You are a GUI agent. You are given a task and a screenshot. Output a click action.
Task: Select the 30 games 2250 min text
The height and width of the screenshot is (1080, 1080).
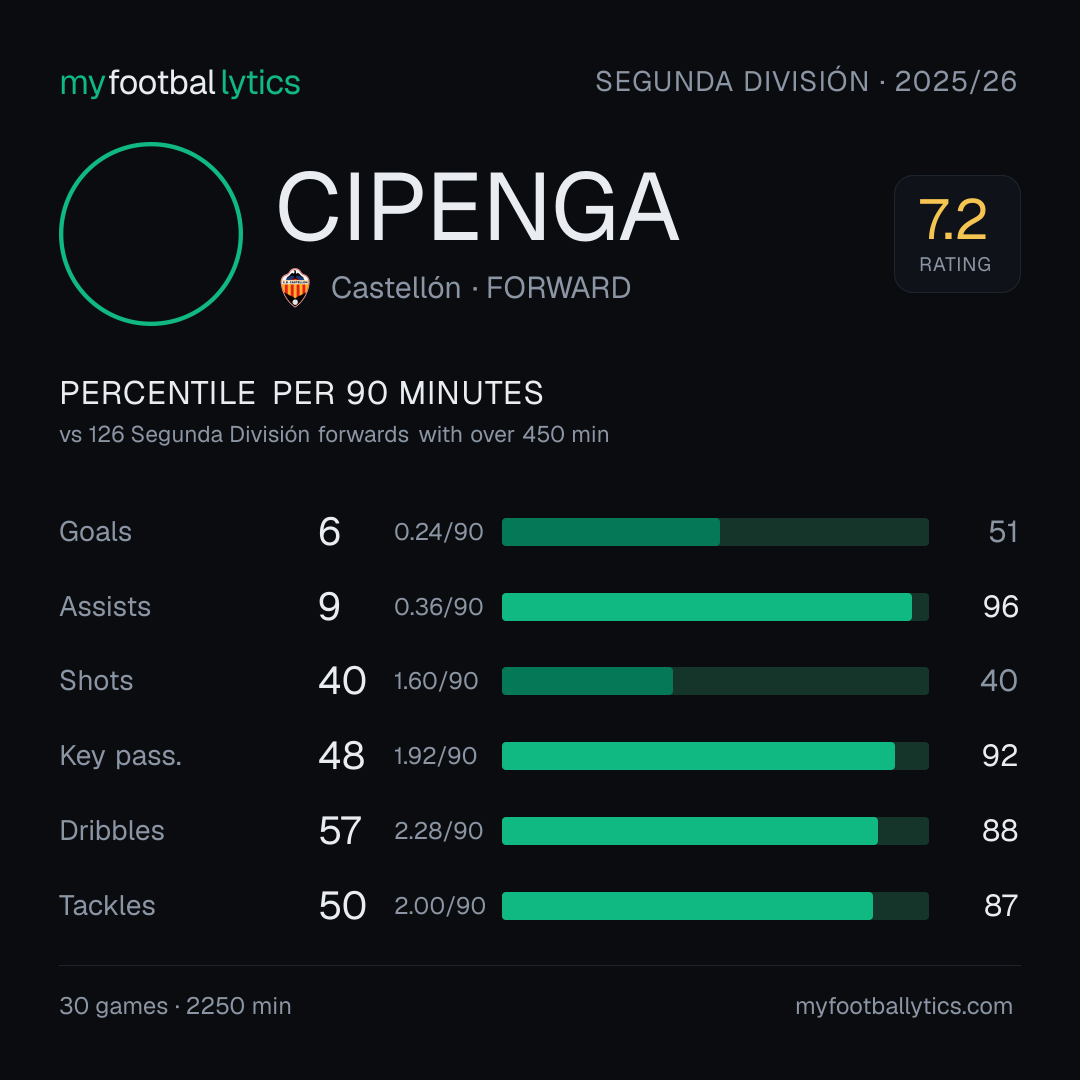(x=175, y=1006)
